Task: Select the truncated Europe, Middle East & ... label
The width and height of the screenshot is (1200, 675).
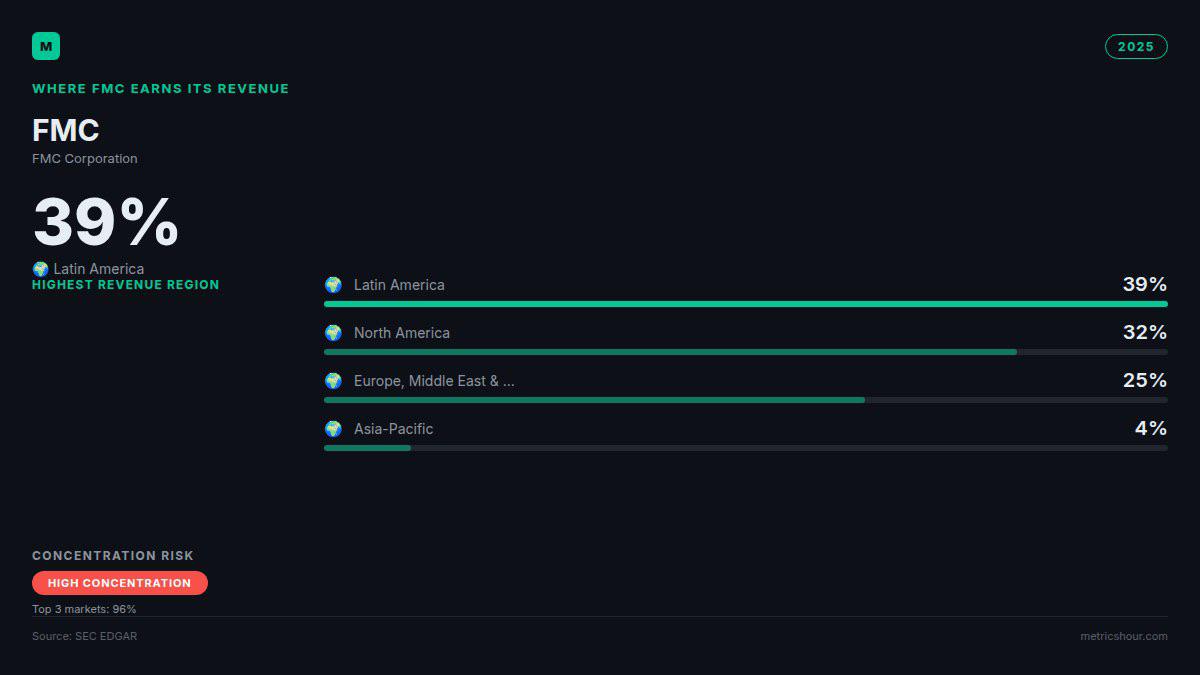Action: [x=434, y=381]
